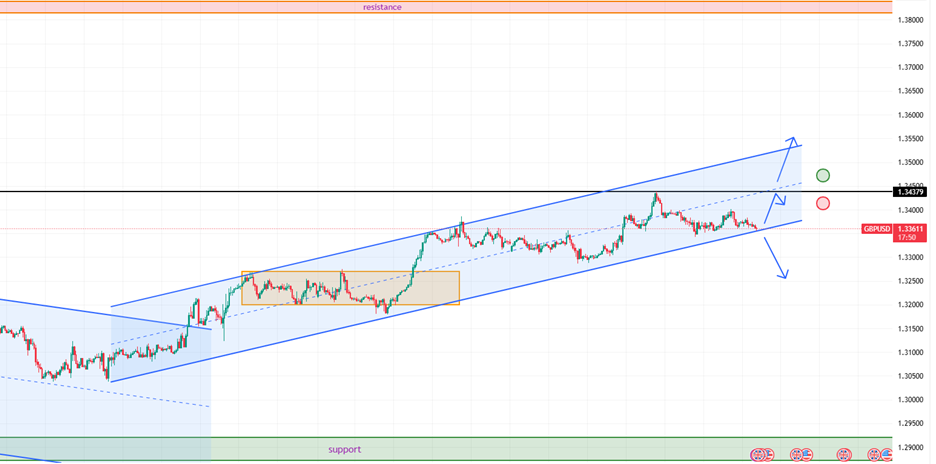The image size is (936, 464).
Task: Click the green circle marker above the black line
Action: pyautogui.click(x=822, y=176)
